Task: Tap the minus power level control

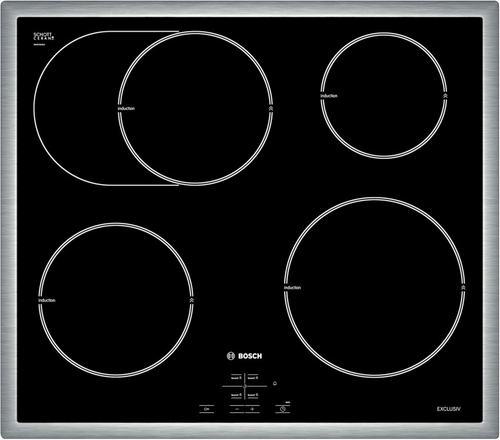Action: coord(237,409)
